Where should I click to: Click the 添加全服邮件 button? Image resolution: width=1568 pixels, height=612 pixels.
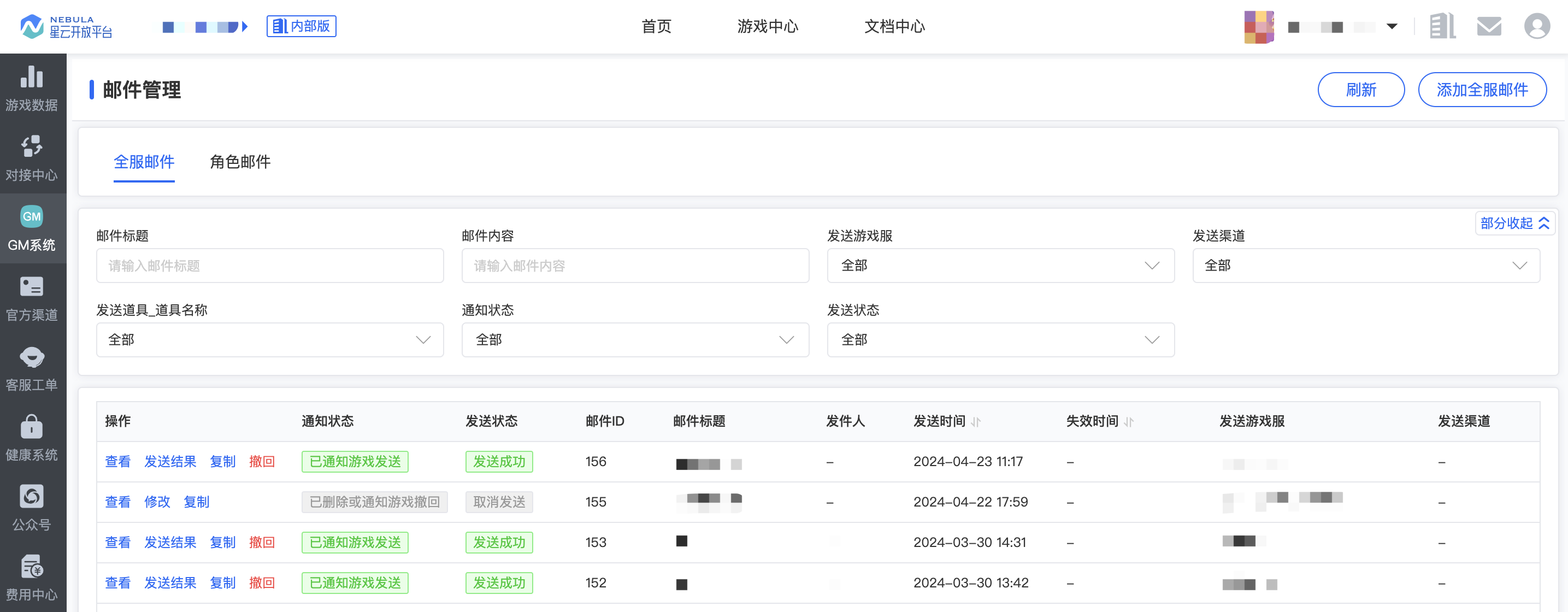pos(1482,90)
